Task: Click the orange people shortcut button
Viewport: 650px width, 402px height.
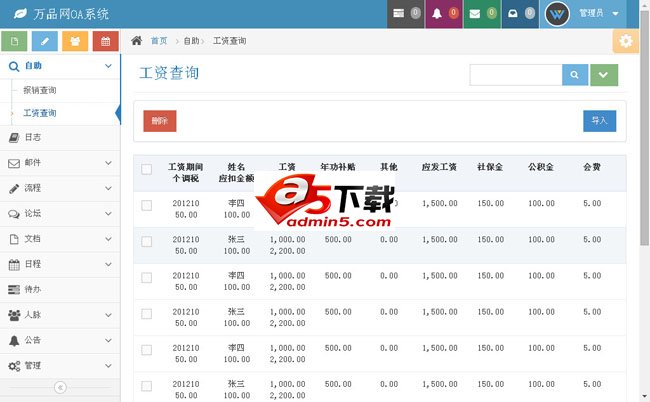Action: pyautogui.click(x=75, y=41)
